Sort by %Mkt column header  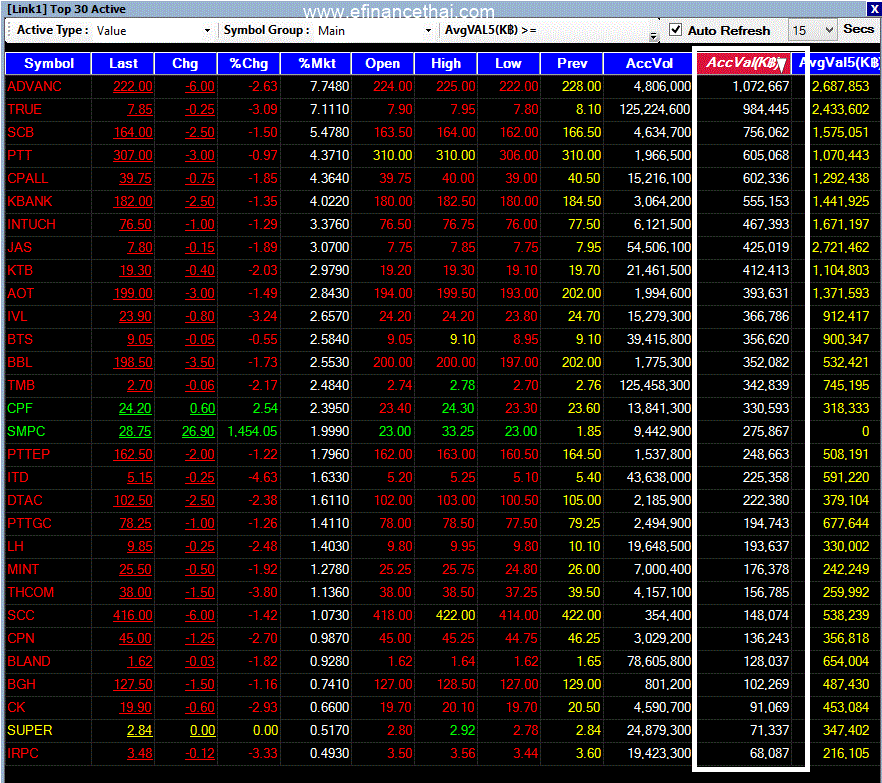(316, 64)
